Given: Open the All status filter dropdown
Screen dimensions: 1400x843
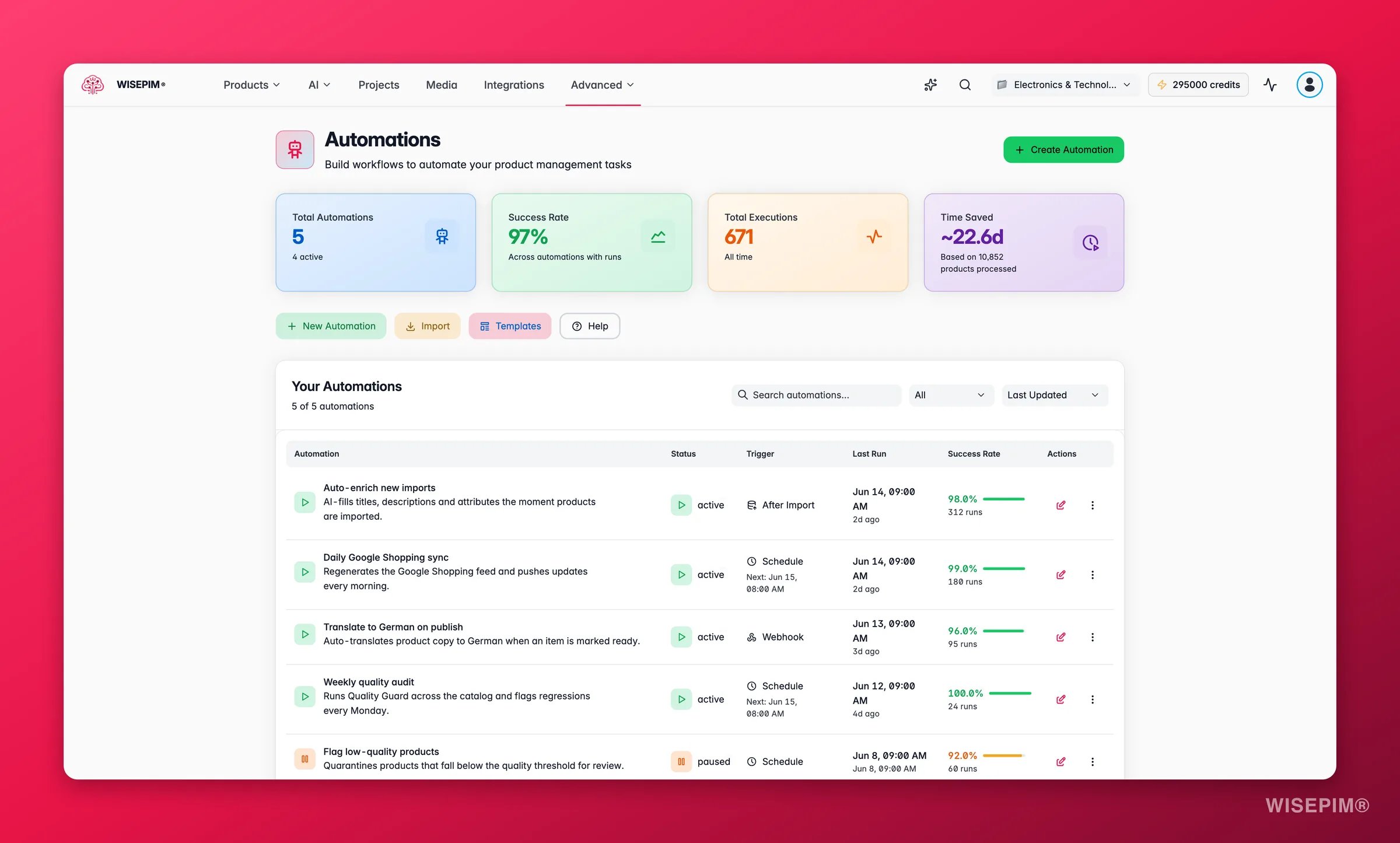Looking at the screenshot, I should click(x=951, y=395).
